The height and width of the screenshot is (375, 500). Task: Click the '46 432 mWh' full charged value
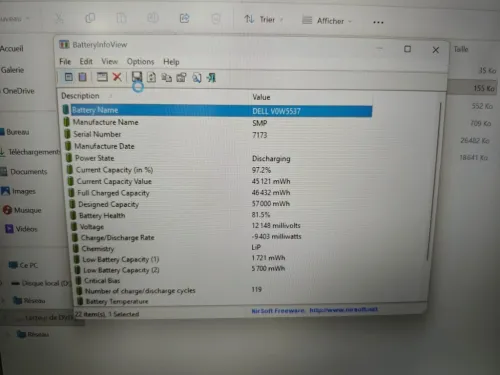pos(271,192)
